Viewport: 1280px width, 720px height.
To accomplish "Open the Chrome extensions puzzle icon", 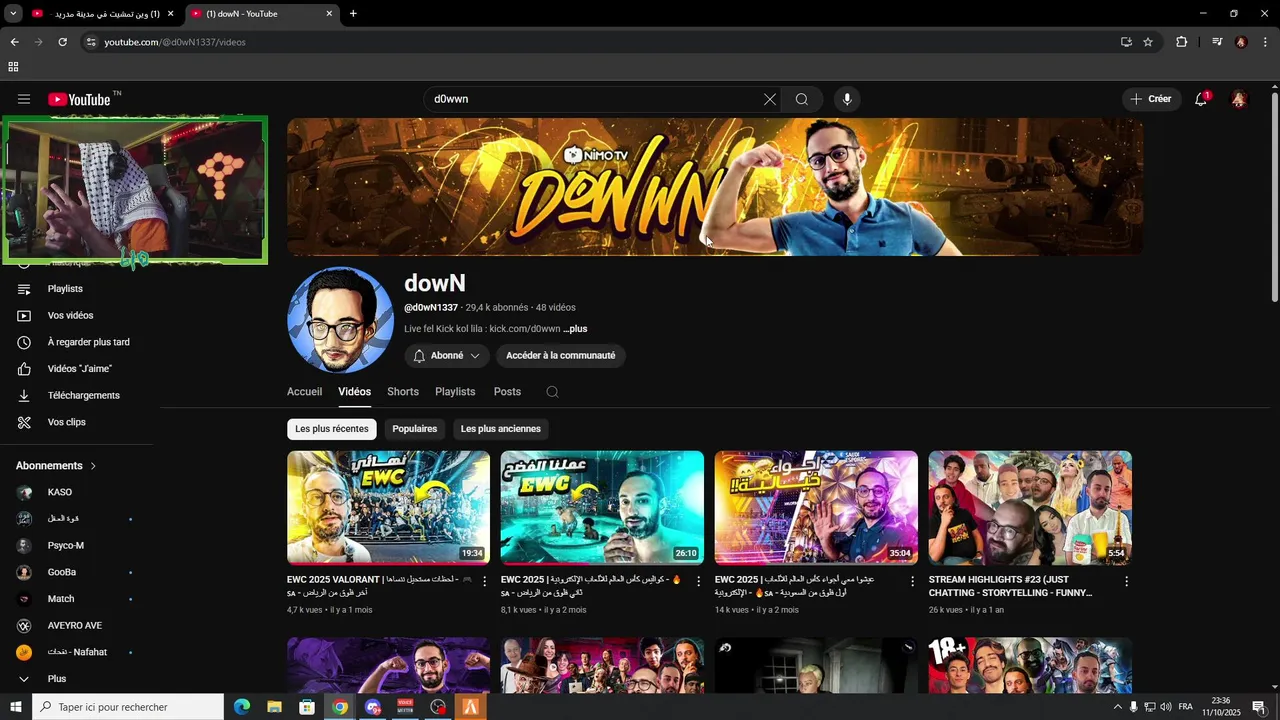I will point(1182,42).
